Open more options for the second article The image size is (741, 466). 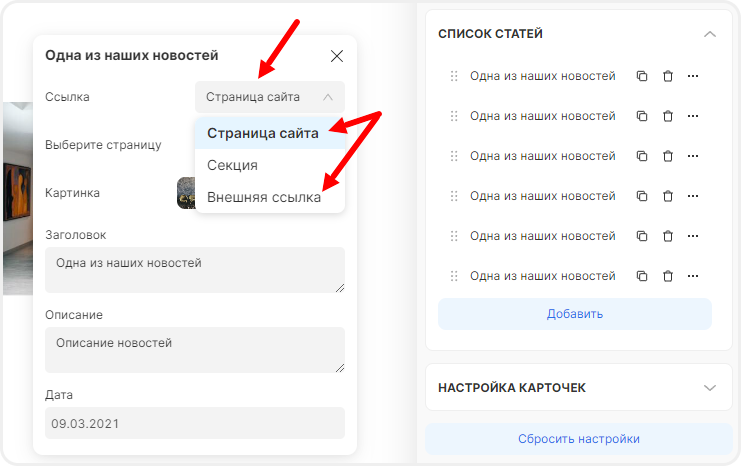pos(693,116)
